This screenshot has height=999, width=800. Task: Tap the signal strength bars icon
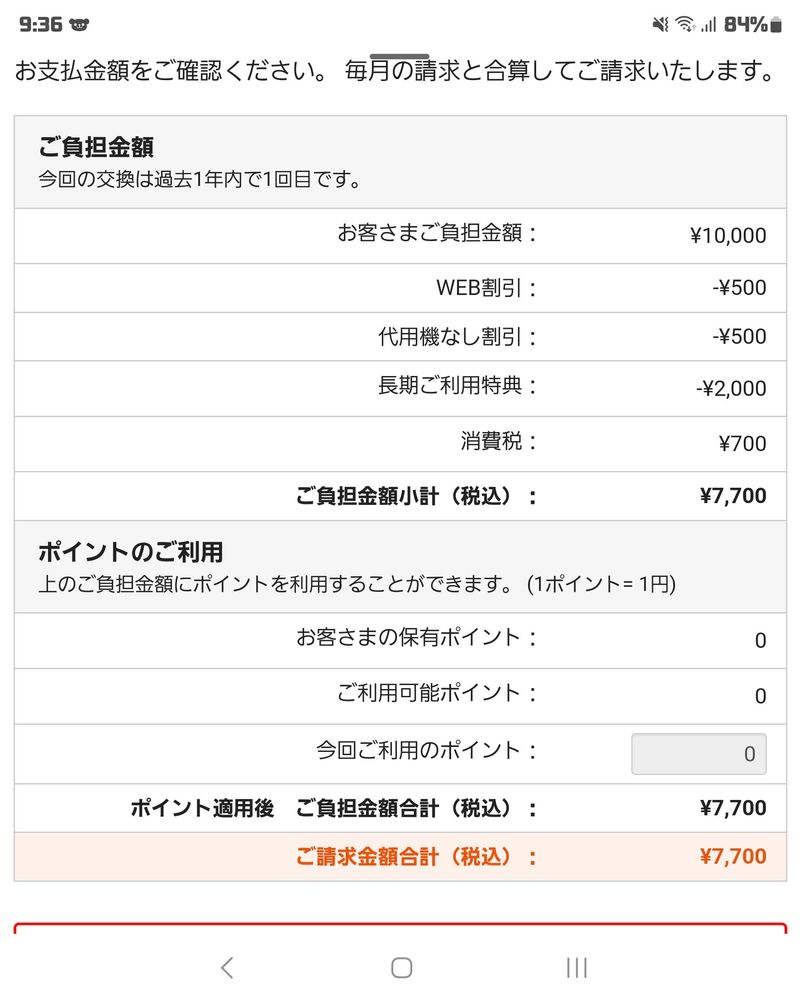708,24
